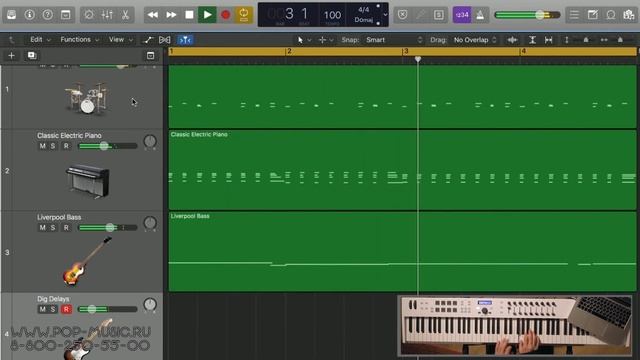The image size is (640, 360).
Task: Toggle the Flex show/hide icon
Action: click(164, 40)
